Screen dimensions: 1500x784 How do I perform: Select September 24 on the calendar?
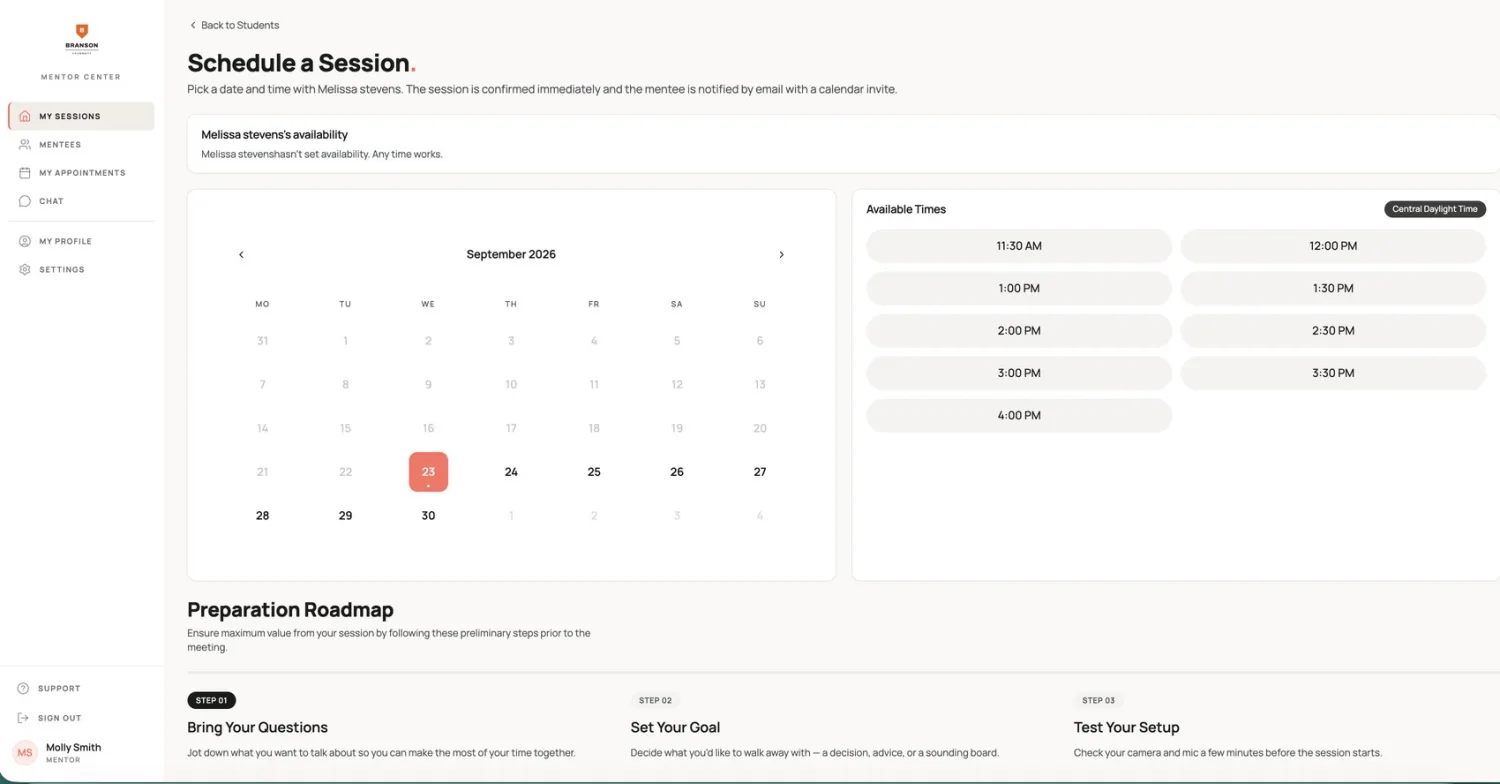511,472
